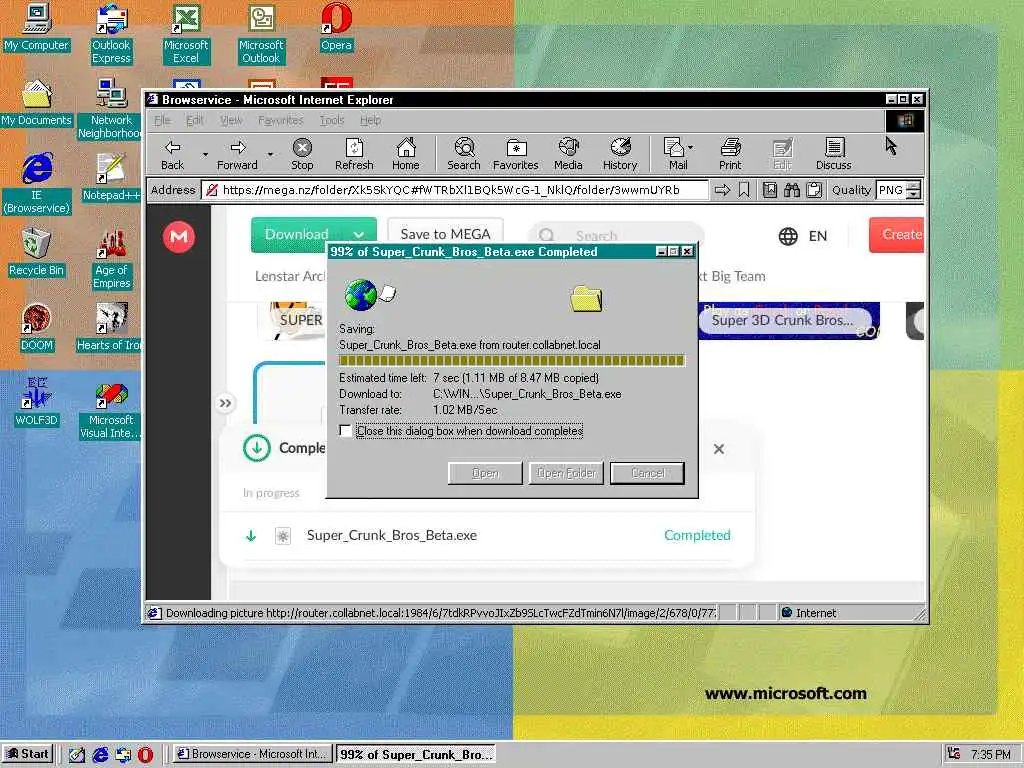Viewport: 1024px width, 768px height.
Task: Click the taskbar clock showing 7:35 PM
Action: (x=990, y=755)
